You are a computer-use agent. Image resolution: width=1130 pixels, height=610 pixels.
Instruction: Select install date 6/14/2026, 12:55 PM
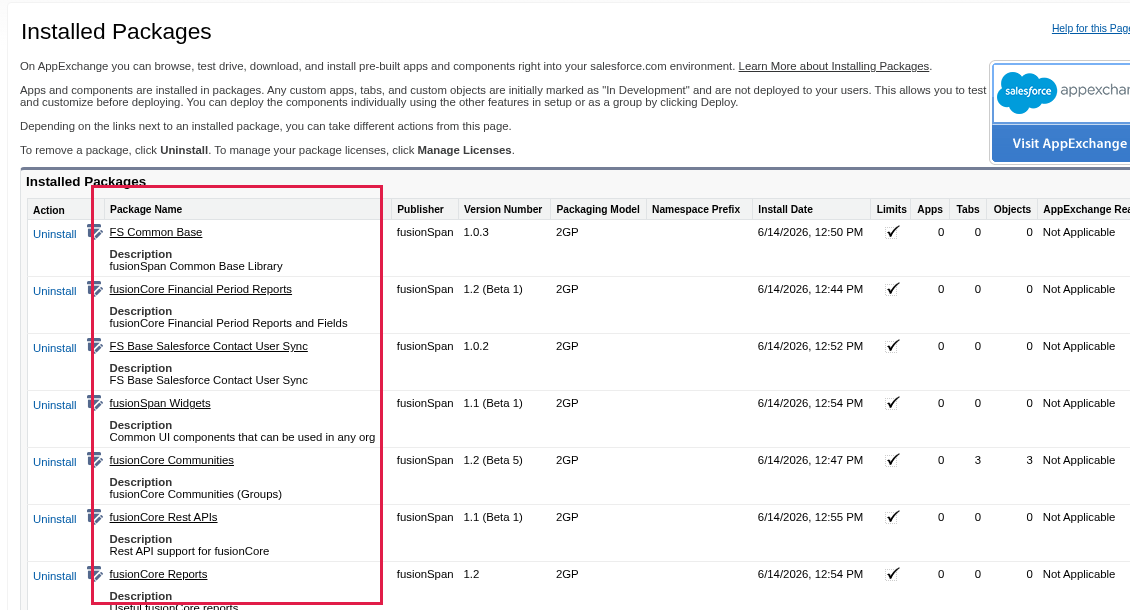(810, 517)
